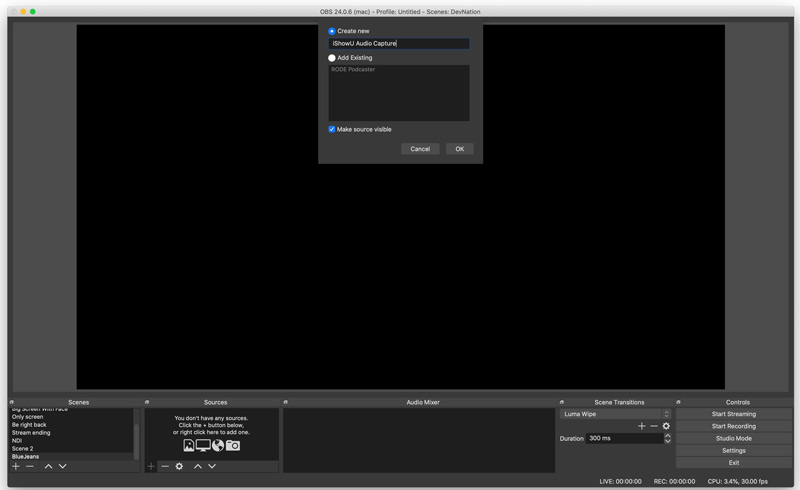Click the display capture monitor icon
Image resolution: width=800 pixels, height=490 pixels.
click(203, 446)
